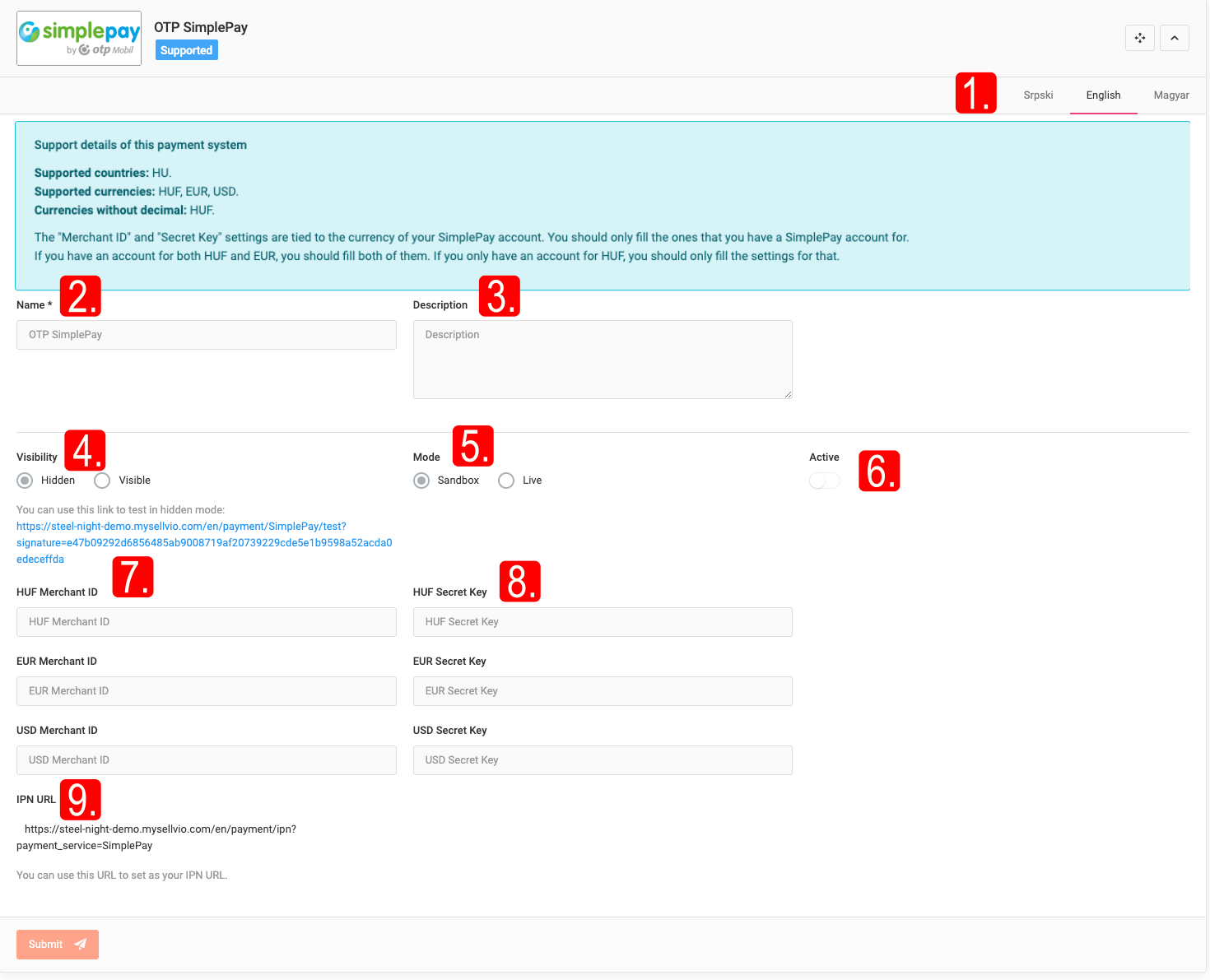Choose Live mode
The width and height of the screenshot is (1210, 980).
(x=506, y=481)
